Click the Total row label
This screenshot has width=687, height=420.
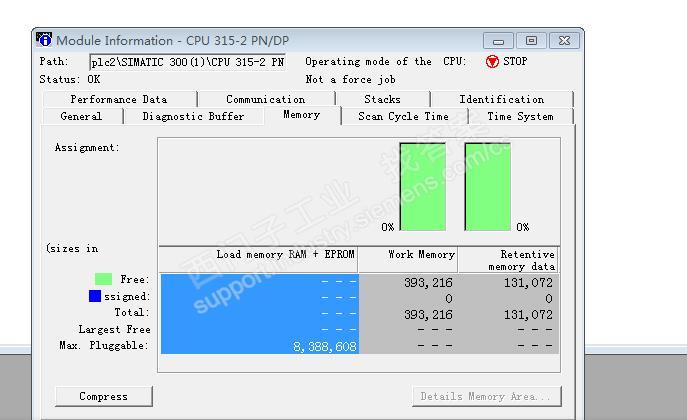131,312
